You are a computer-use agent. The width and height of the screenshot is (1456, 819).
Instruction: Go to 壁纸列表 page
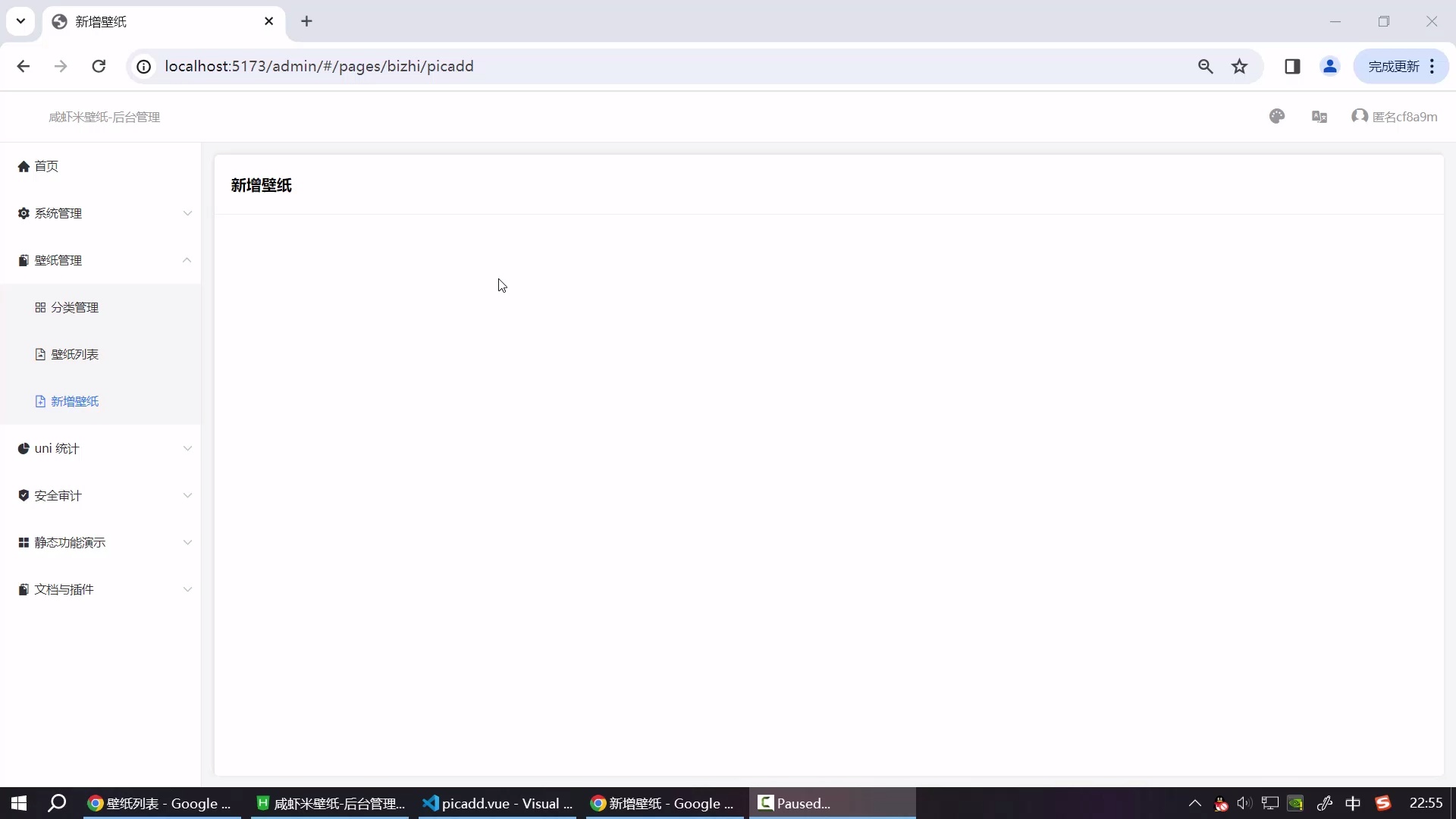[x=74, y=354]
